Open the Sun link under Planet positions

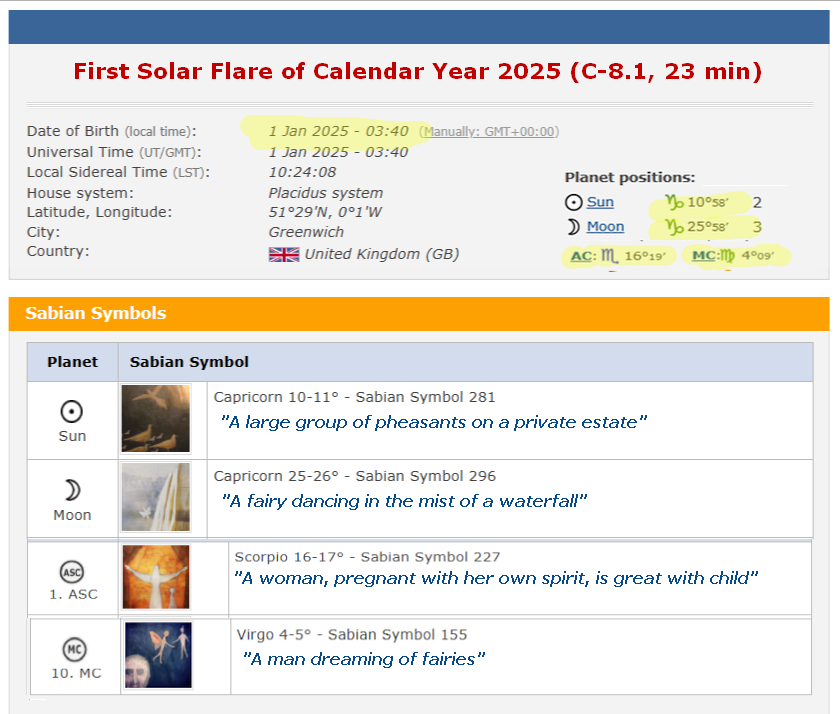coord(600,202)
